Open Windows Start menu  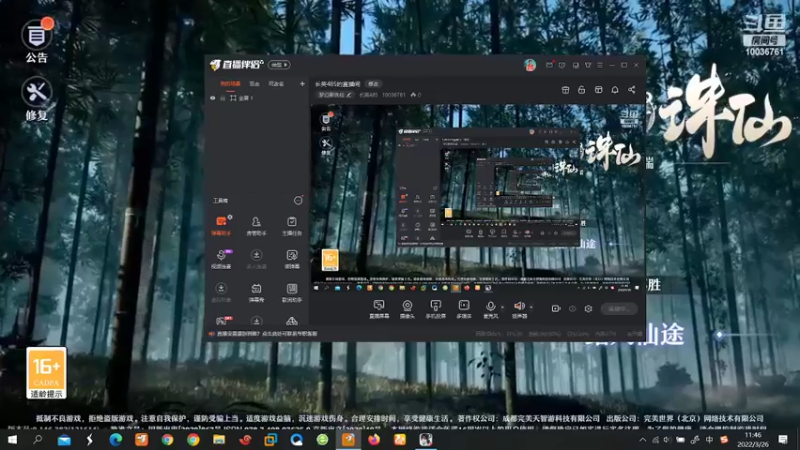(12, 440)
